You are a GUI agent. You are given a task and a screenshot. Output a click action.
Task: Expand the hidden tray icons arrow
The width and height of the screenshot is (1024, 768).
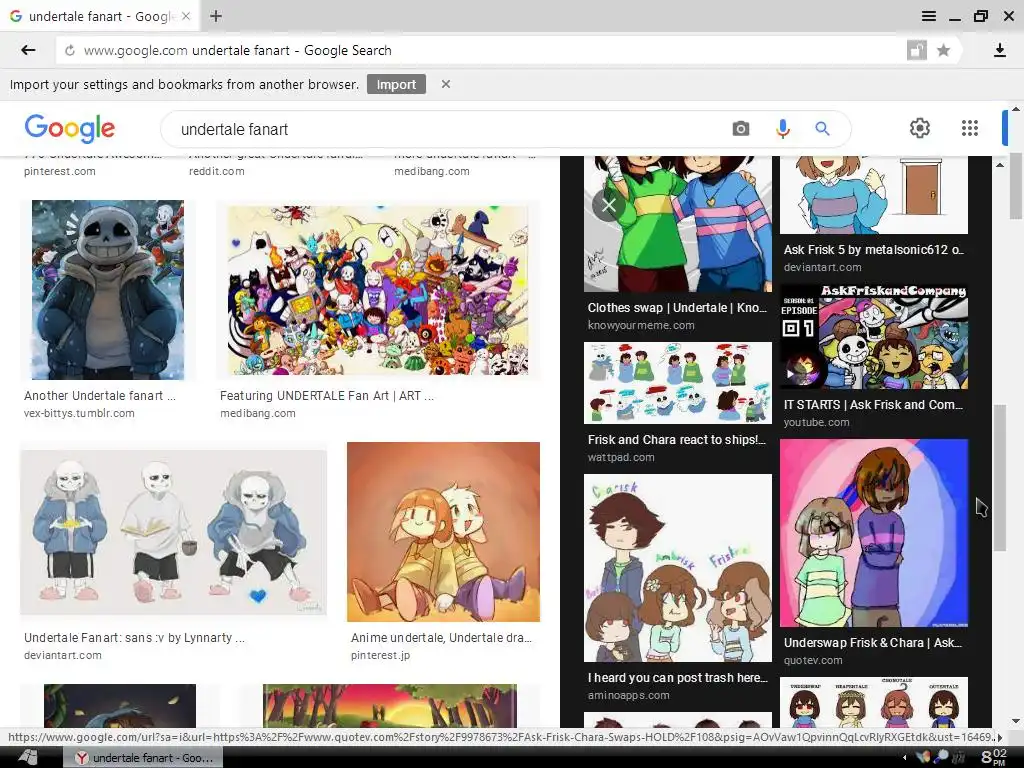click(904, 758)
